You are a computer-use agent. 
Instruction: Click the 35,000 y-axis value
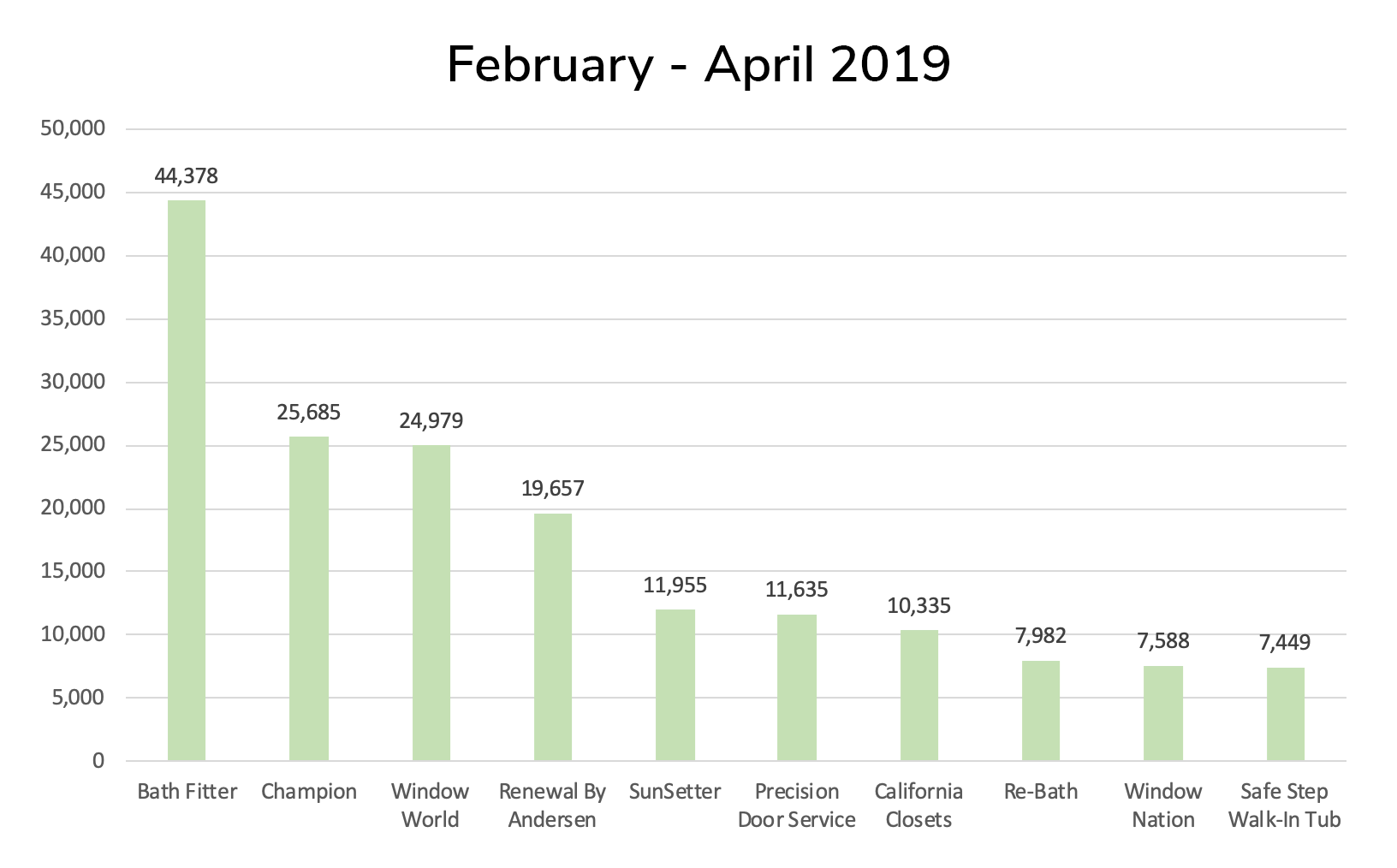73,318
